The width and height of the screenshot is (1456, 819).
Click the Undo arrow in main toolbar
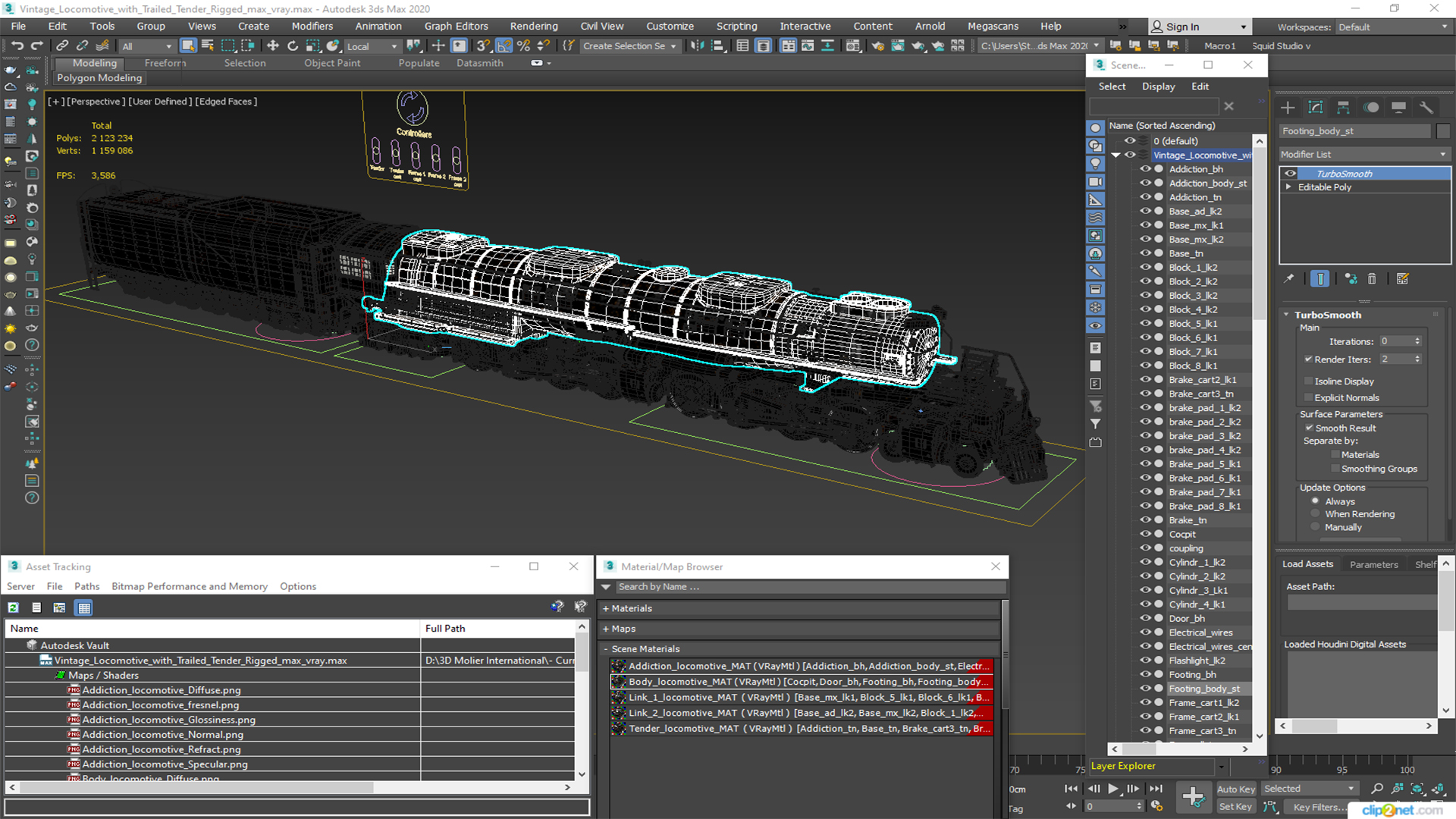17,46
